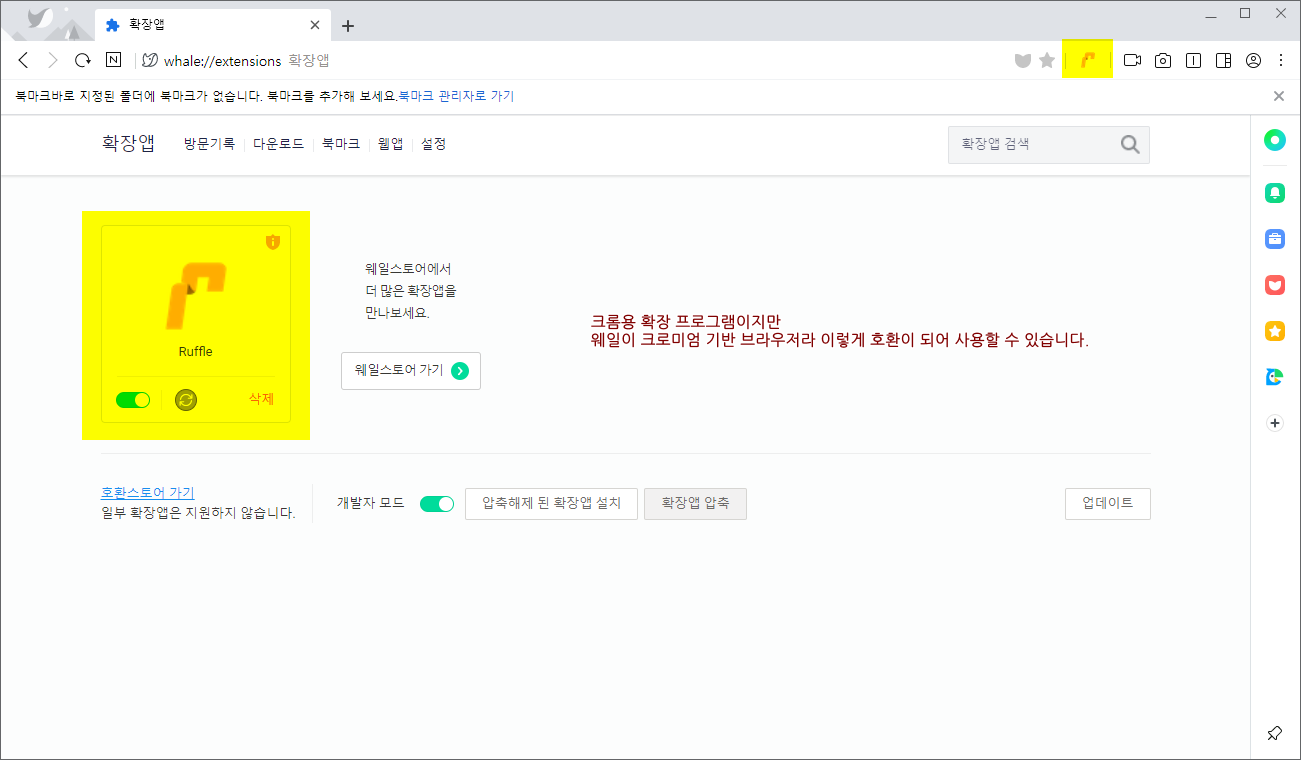
Task: Add a sidebar app with plus icon
Action: (1274, 423)
